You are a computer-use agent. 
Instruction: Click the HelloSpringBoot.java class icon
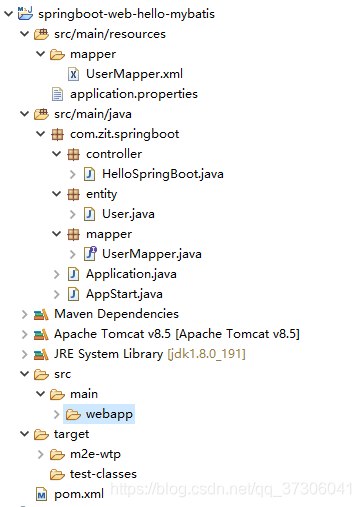[89, 174]
